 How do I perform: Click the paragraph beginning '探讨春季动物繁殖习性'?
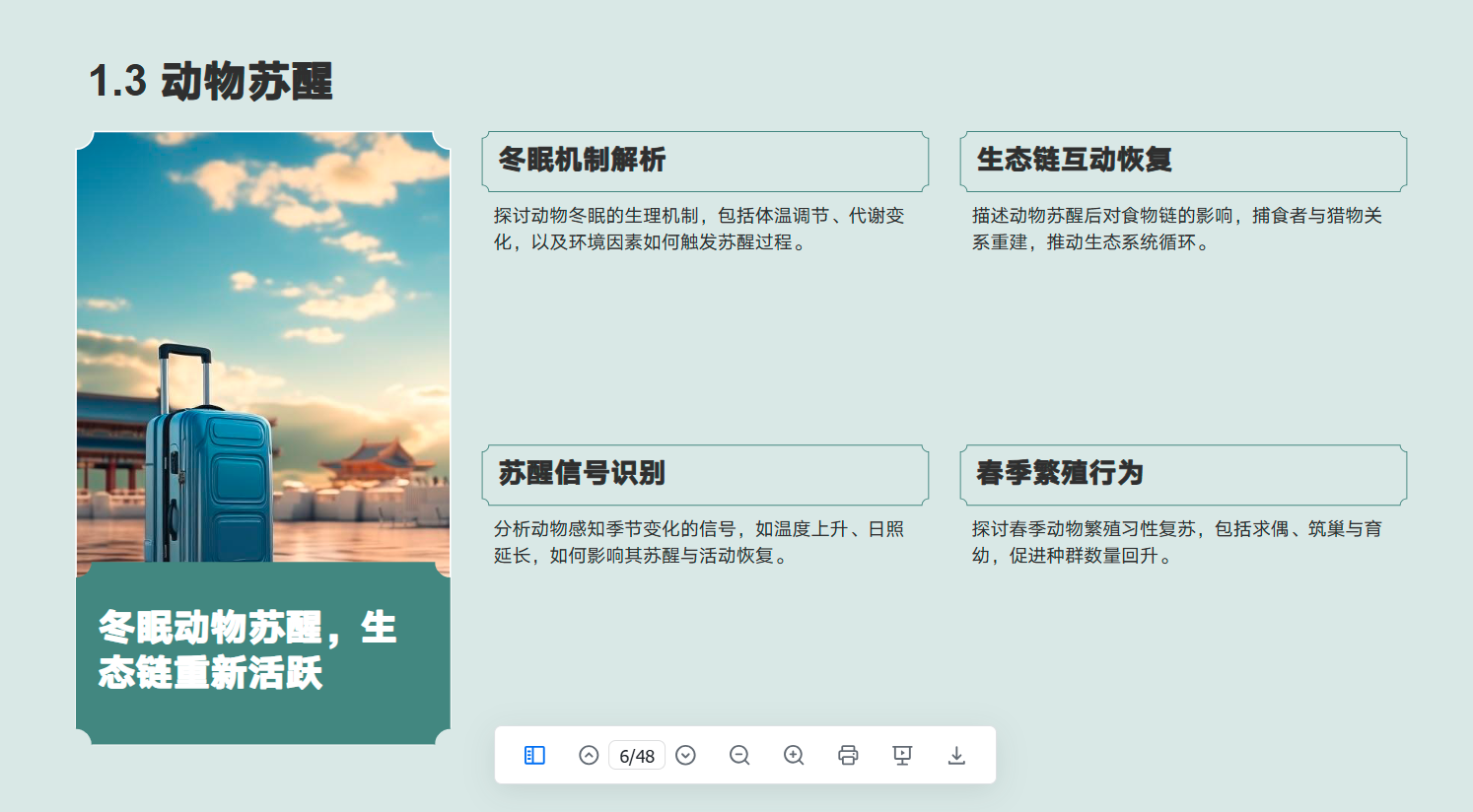point(1177,542)
